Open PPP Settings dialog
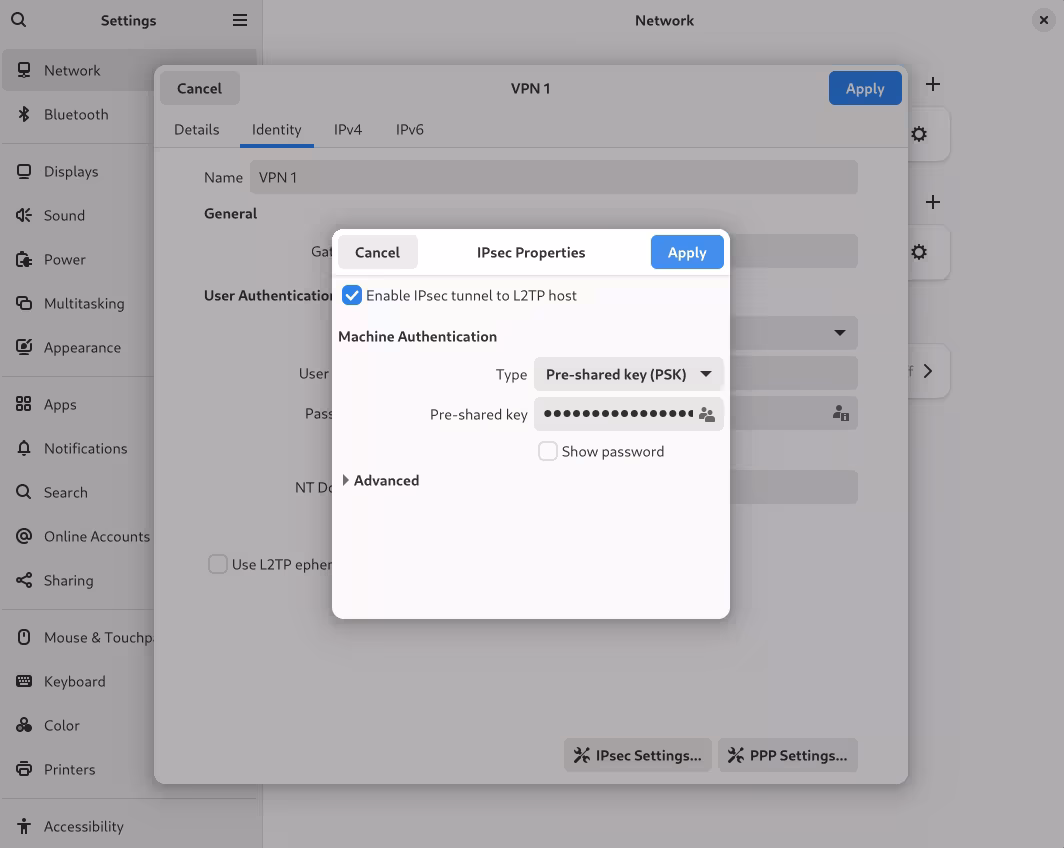The width and height of the screenshot is (1064, 848). coord(787,755)
